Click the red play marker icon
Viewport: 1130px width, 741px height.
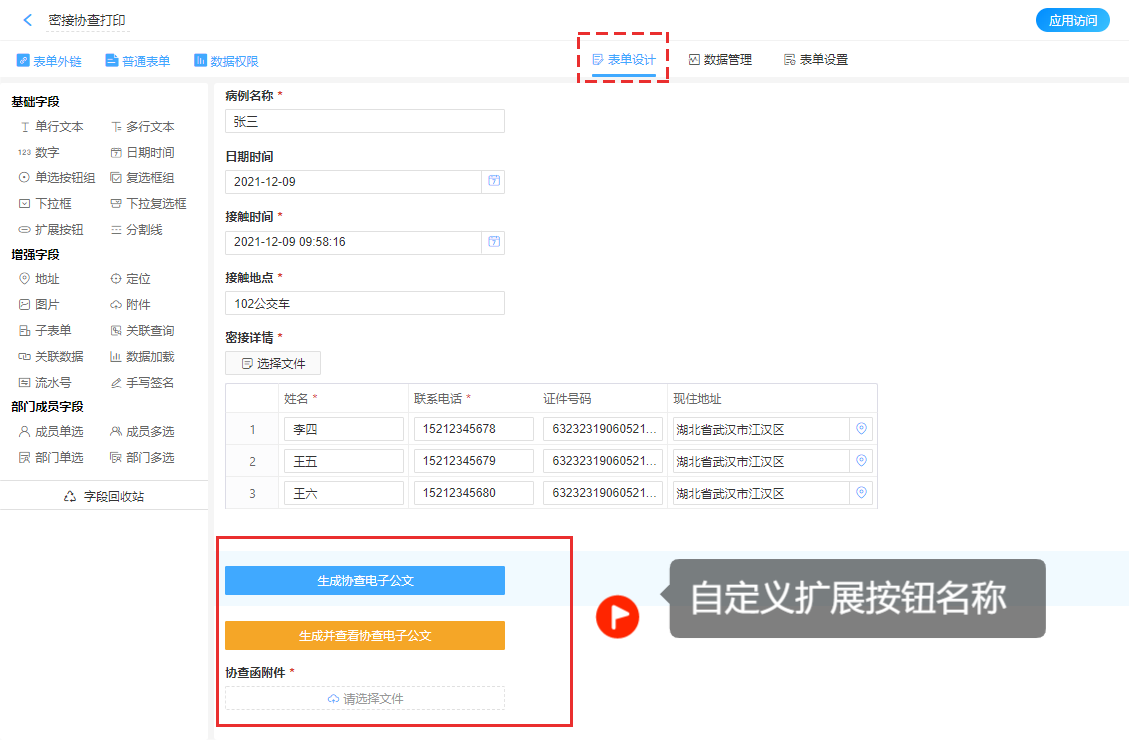[x=617, y=616]
